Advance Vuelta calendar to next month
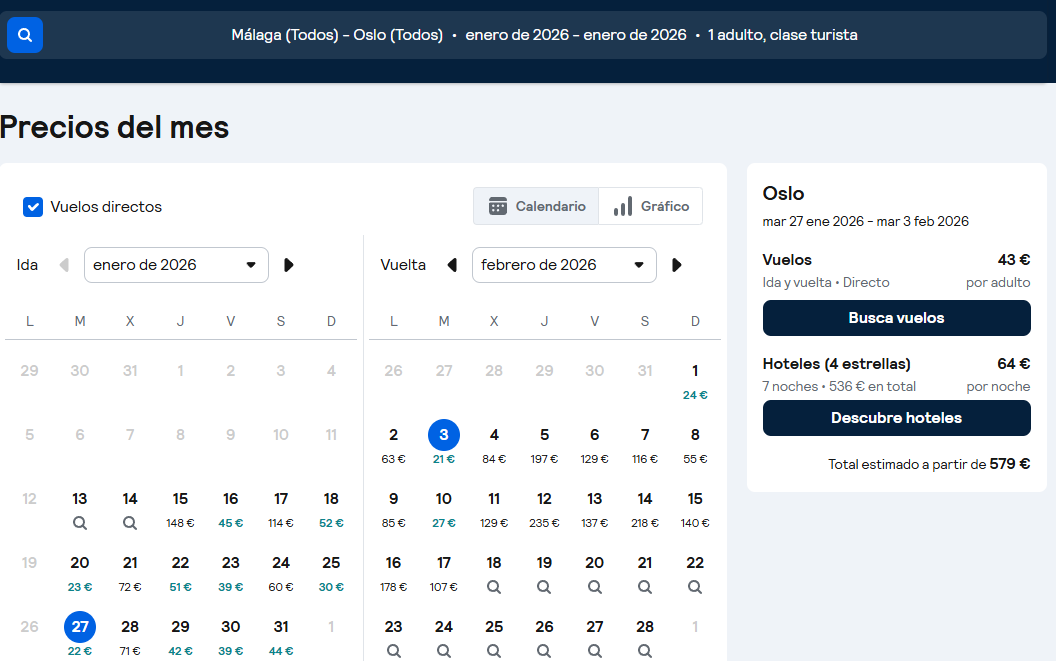Screen dimensions: 1056x661 pyautogui.click(x=677, y=265)
